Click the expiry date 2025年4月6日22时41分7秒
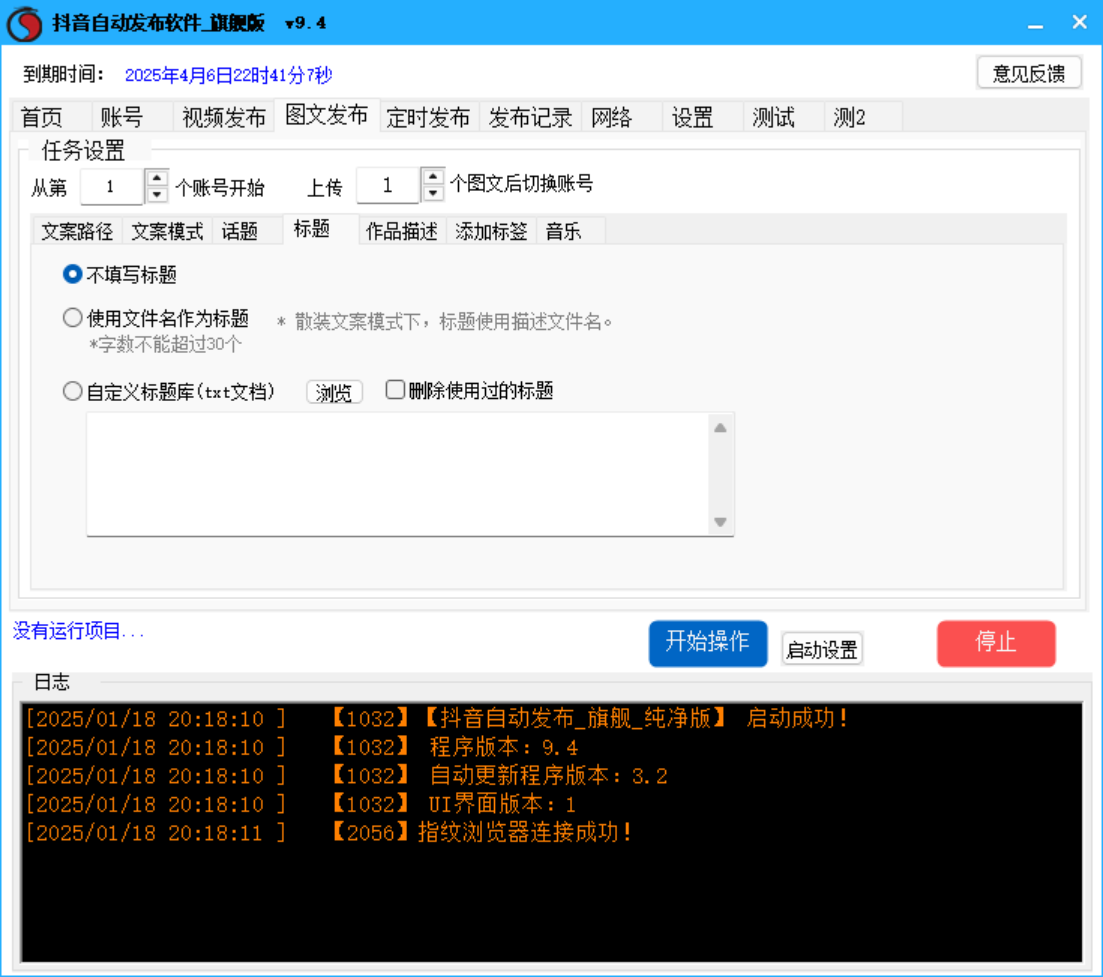This screenshot has height=977, width=1103. pyautogui.click(x=228, y=75)
